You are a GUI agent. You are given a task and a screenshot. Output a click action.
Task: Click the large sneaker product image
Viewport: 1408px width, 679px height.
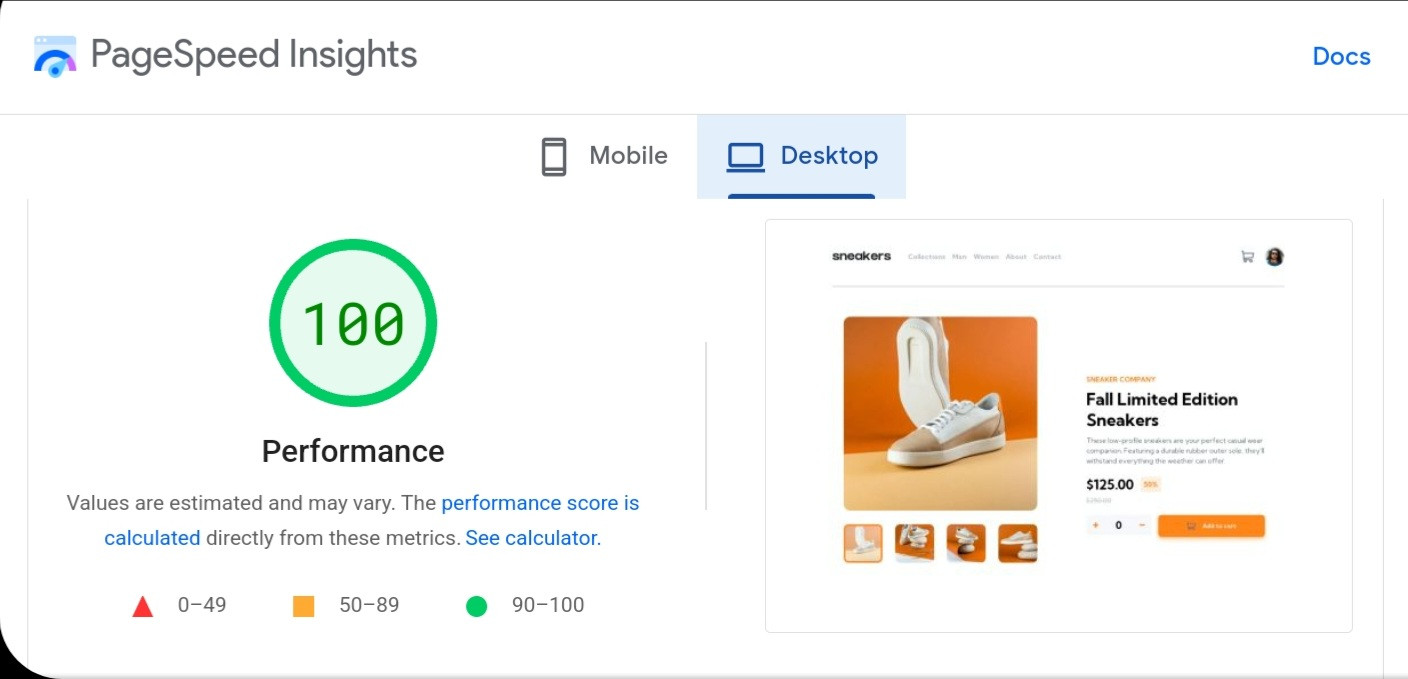(x=940, y=413)
